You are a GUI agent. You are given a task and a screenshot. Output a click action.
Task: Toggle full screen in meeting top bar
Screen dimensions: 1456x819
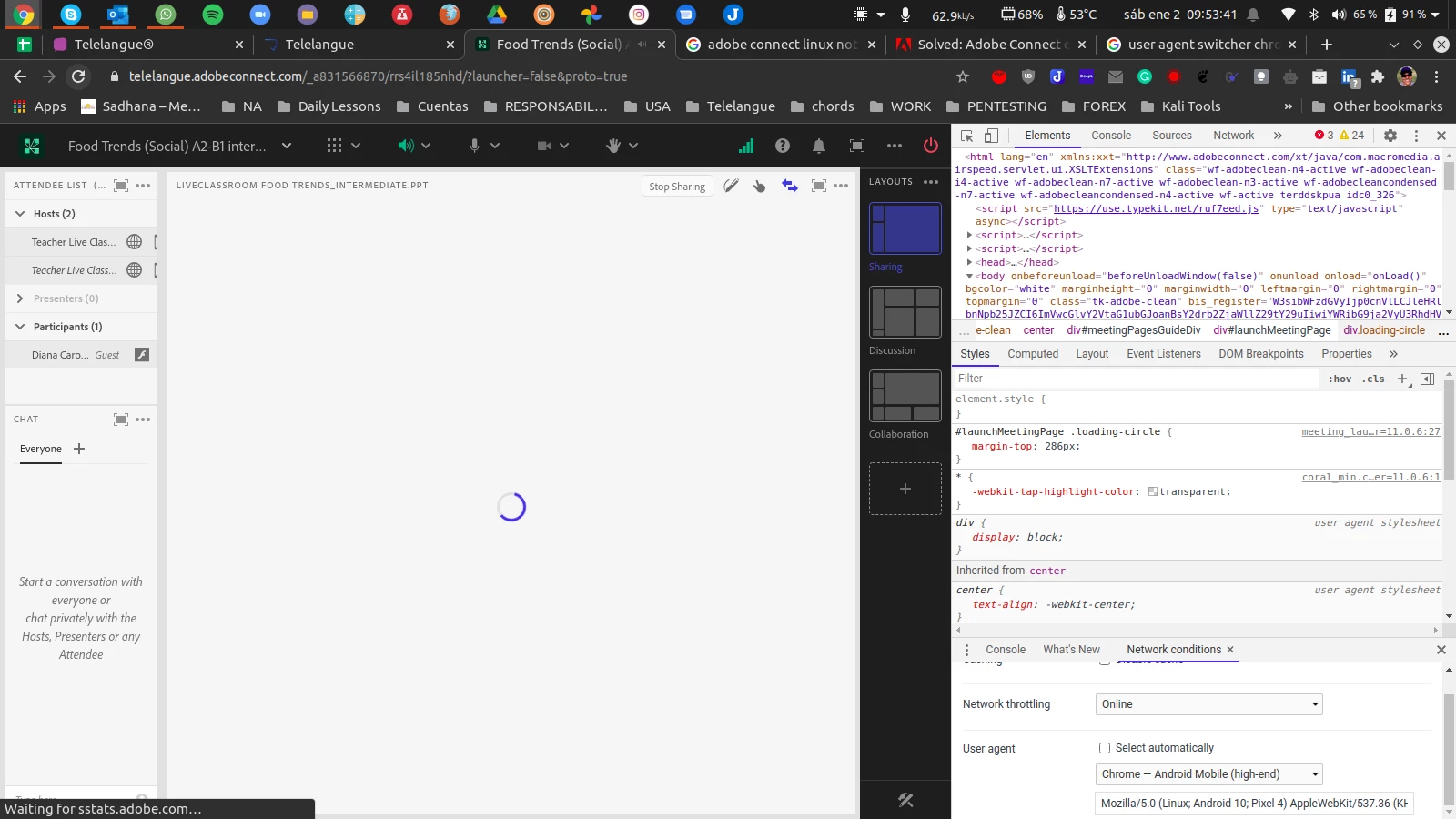tap(857, 146)
